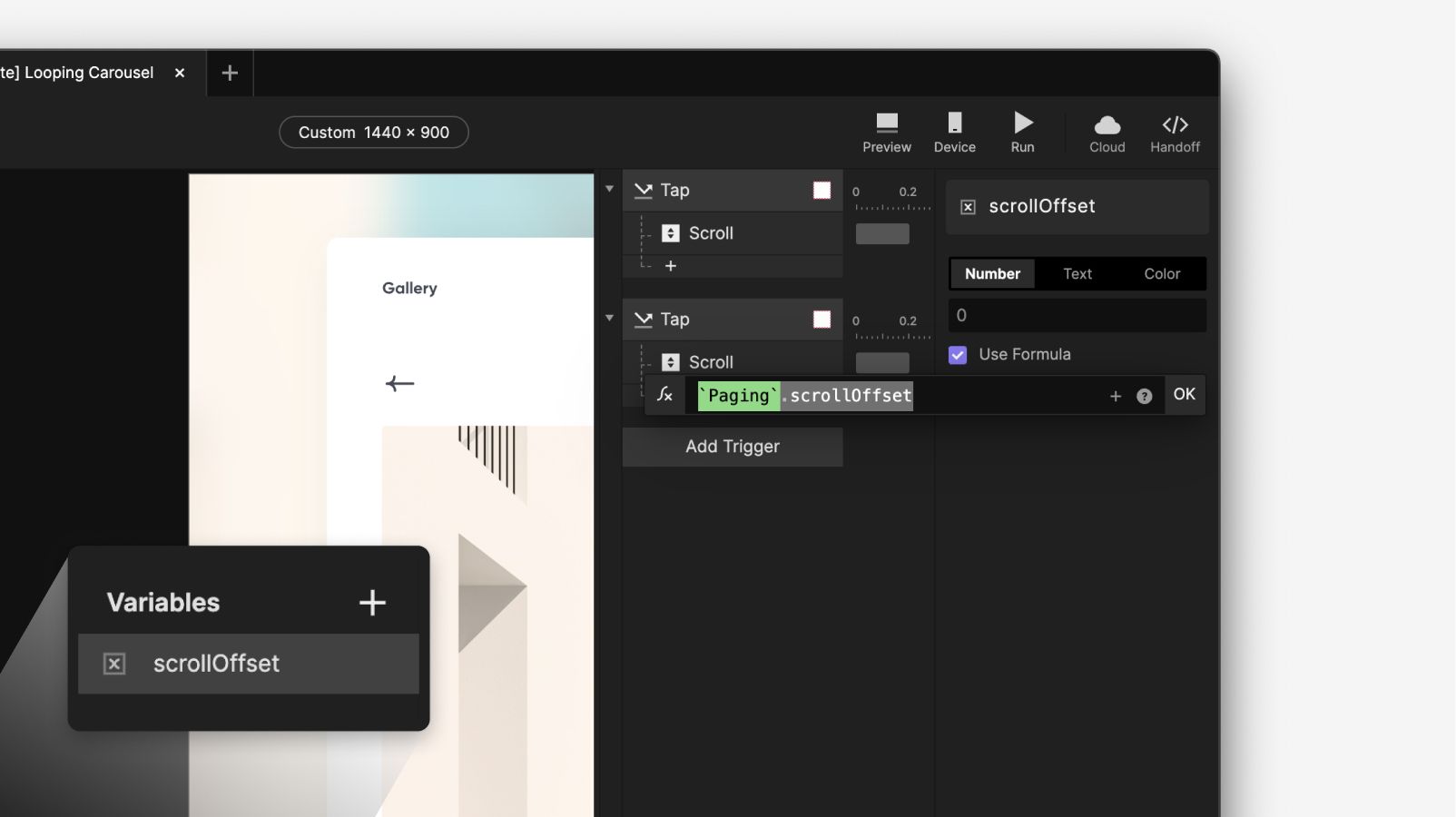Image resolution: width=1456 pixels, height=817 pixels.
Task: Switch variable type to Text
Action: coord(1077,274)
